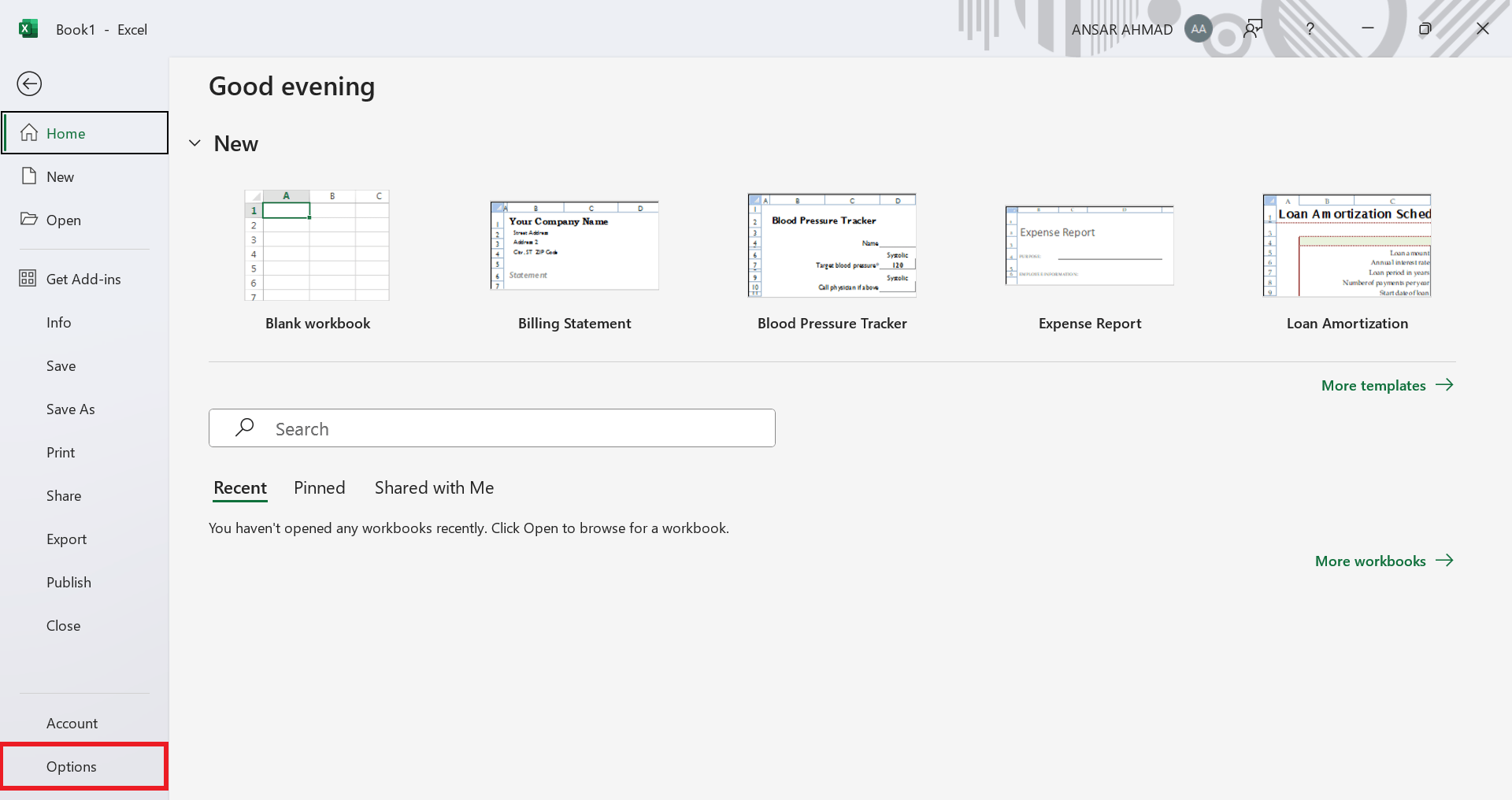Image resolution: width=1512 pixels, height=800 pixels.
Task: Click the Get Add-ins grid icon
Action: click(x=28, y=279)
